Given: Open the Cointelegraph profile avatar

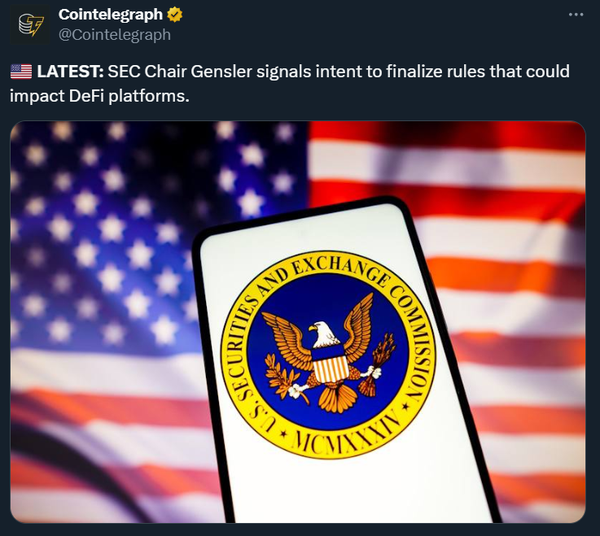Looking at the screenshot, I should coord(30,25).
